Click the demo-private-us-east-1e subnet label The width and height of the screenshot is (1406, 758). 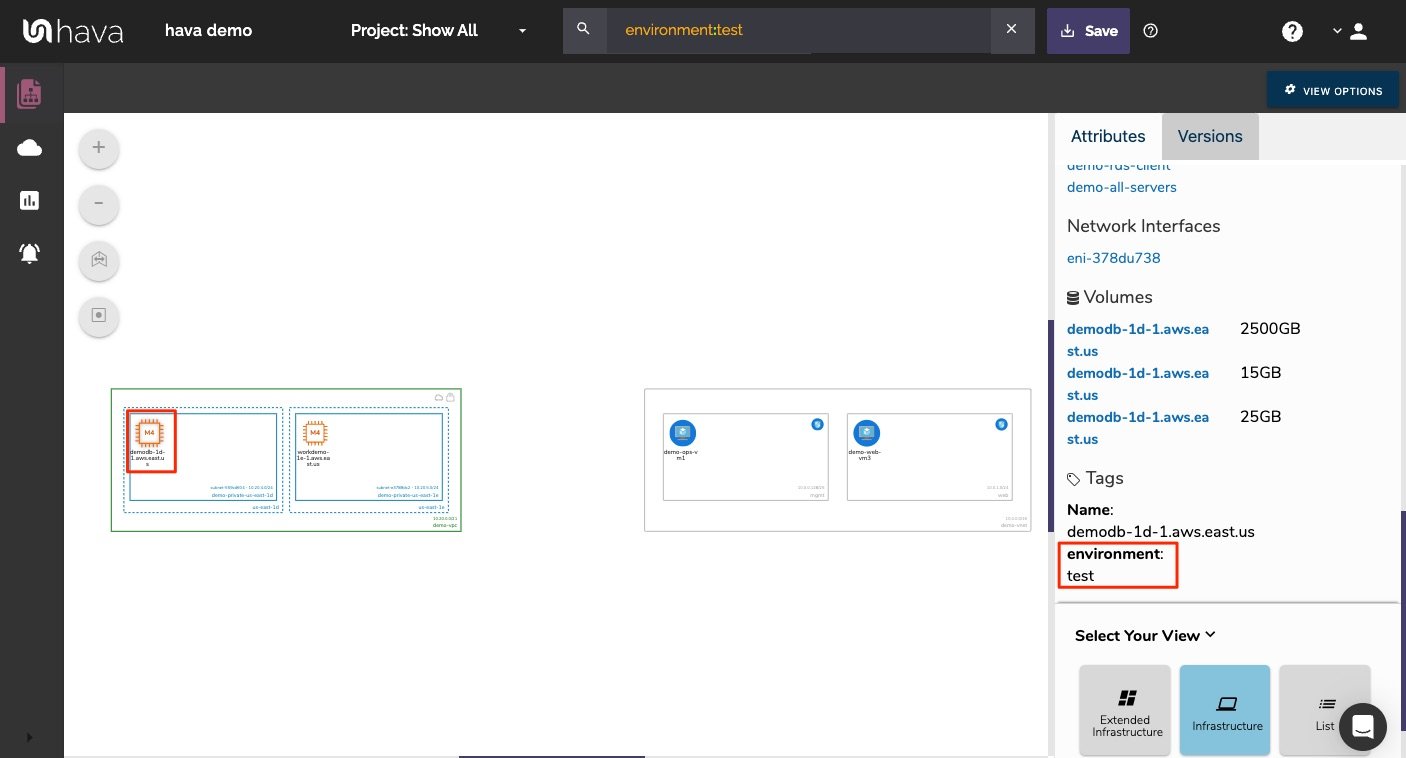click(408, 495)
